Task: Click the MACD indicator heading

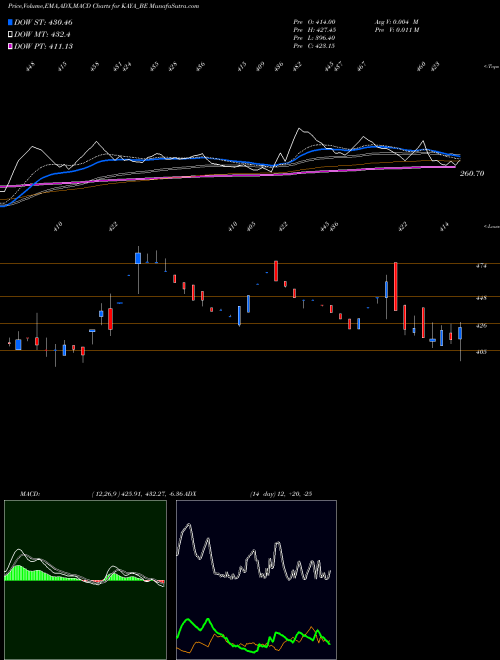Action: (x=29, y=494)
